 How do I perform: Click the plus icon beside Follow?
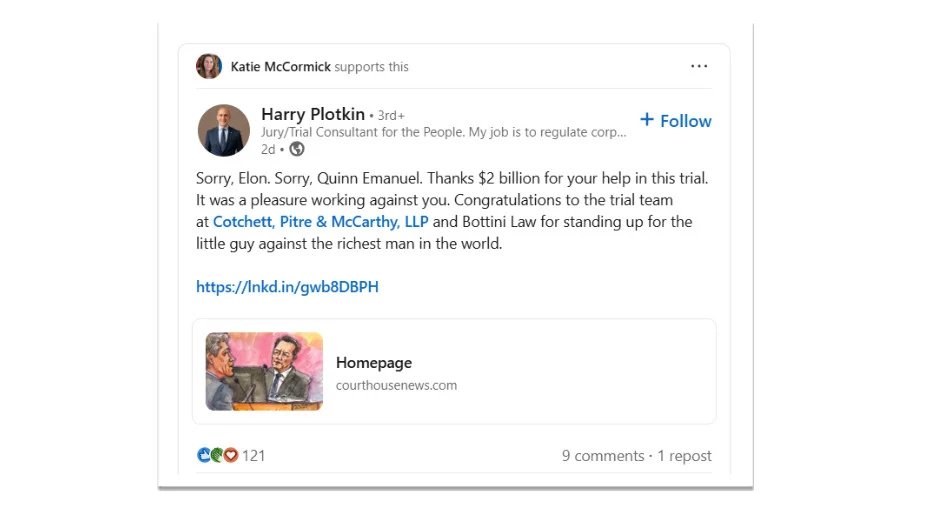[x=647, y=120]
